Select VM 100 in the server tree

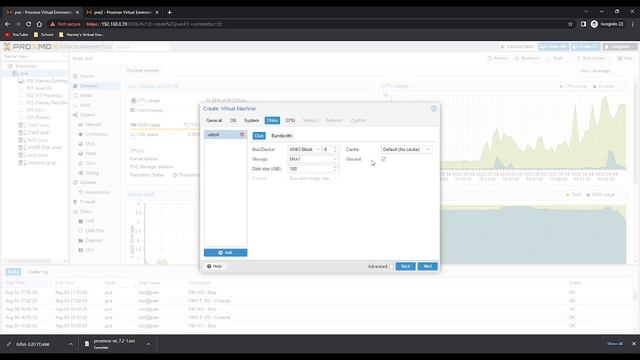point(46,81)
